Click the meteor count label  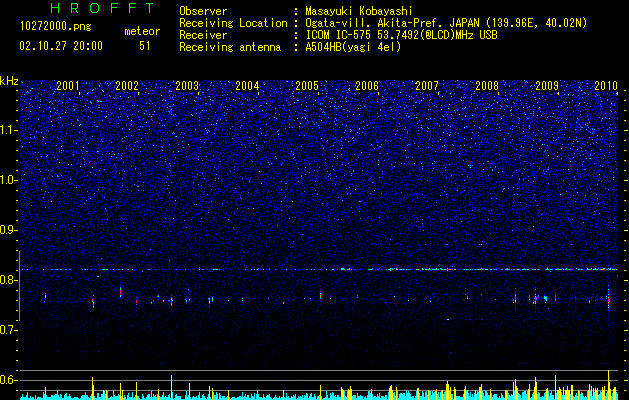142,31
